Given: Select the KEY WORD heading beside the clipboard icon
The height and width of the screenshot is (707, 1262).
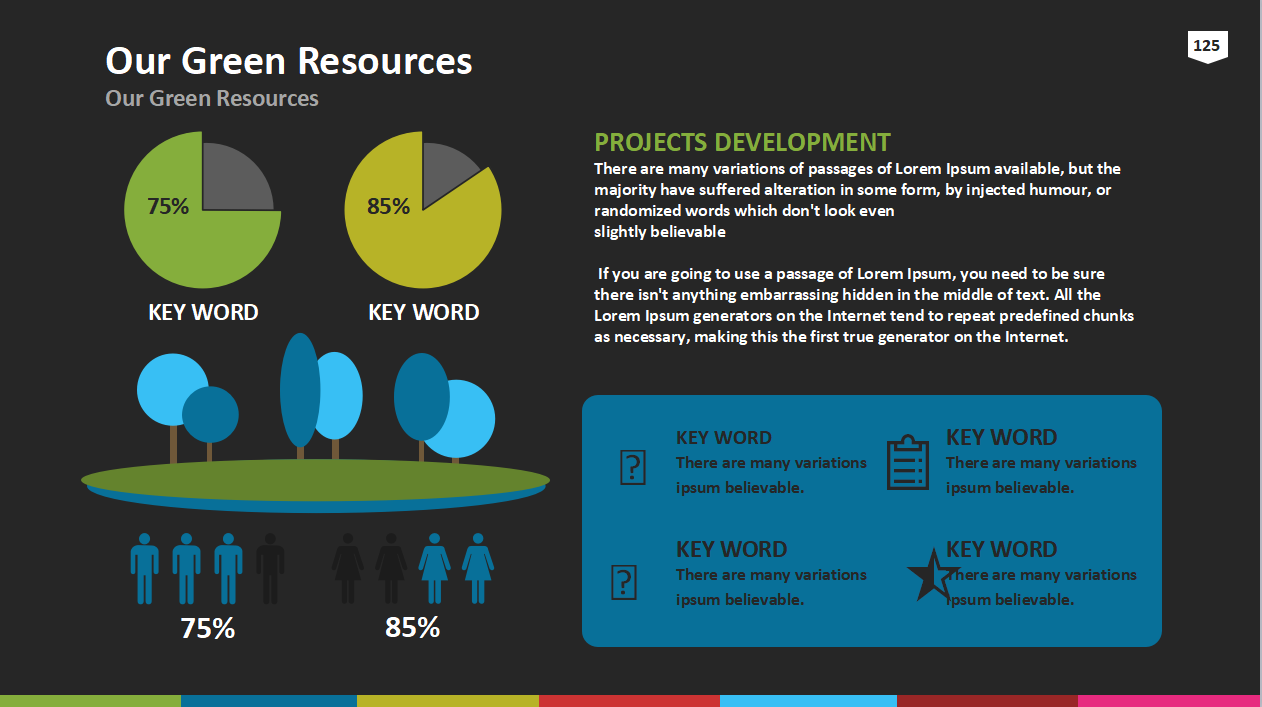Looking at the screenshot, I should point(1001,437).
